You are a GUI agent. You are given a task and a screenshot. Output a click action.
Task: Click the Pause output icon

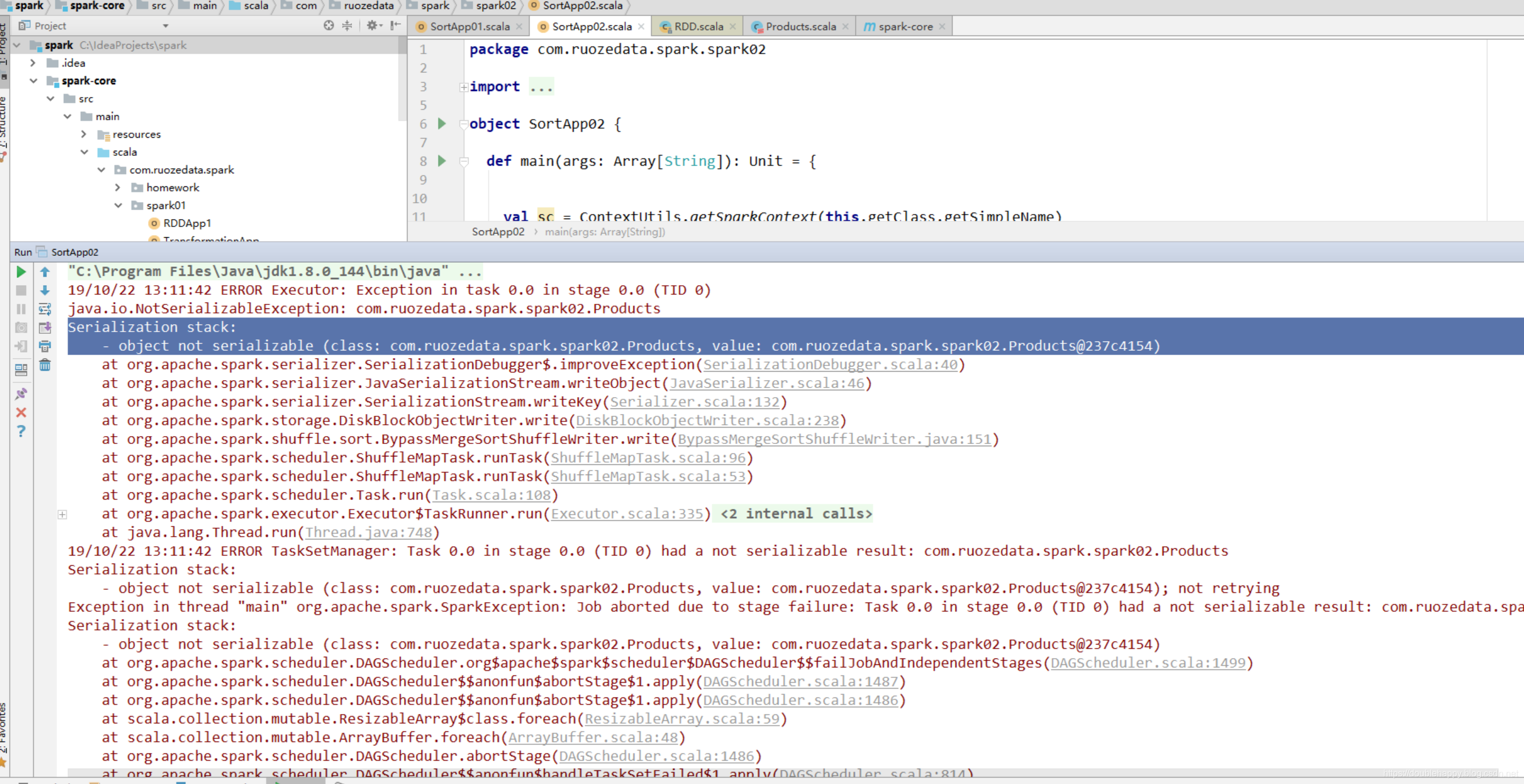pos(21,308)
